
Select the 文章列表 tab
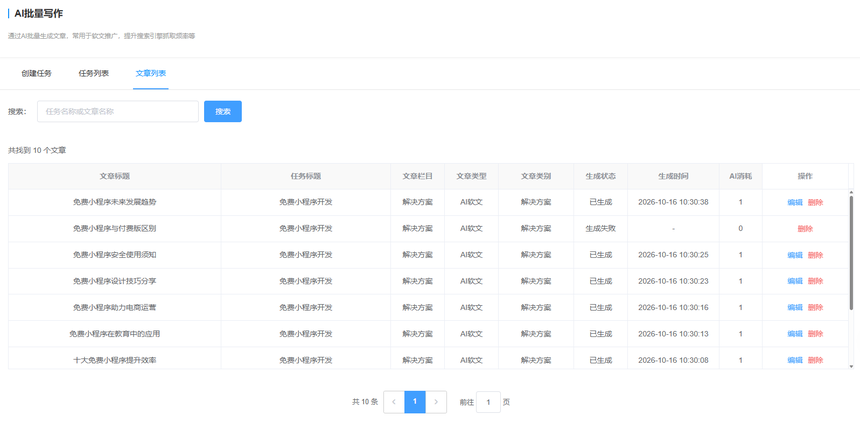[x=151, y=74]
